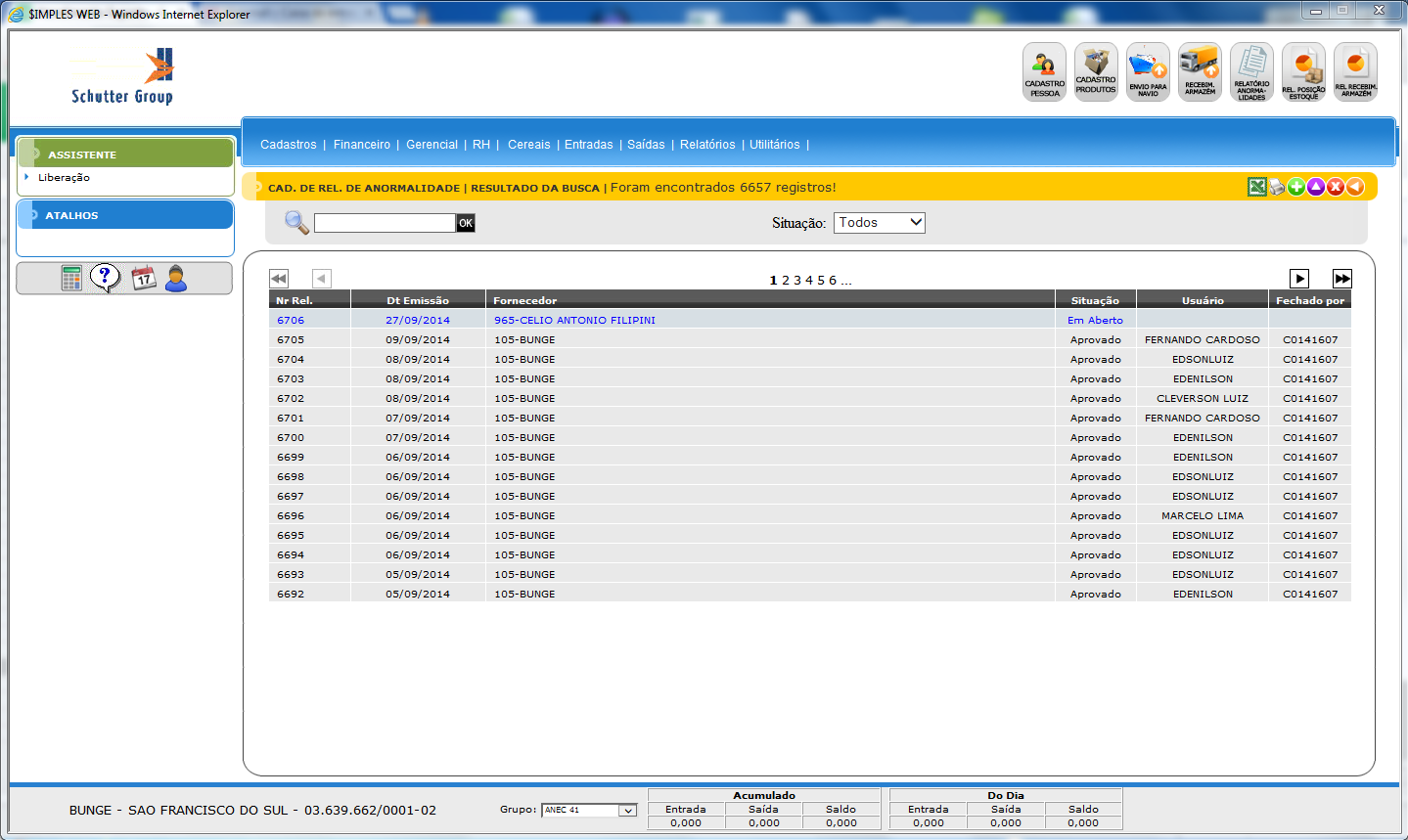Click the help question mark icon
The height and width of the screenshot is (840, 1408).
tap(105, 278)
